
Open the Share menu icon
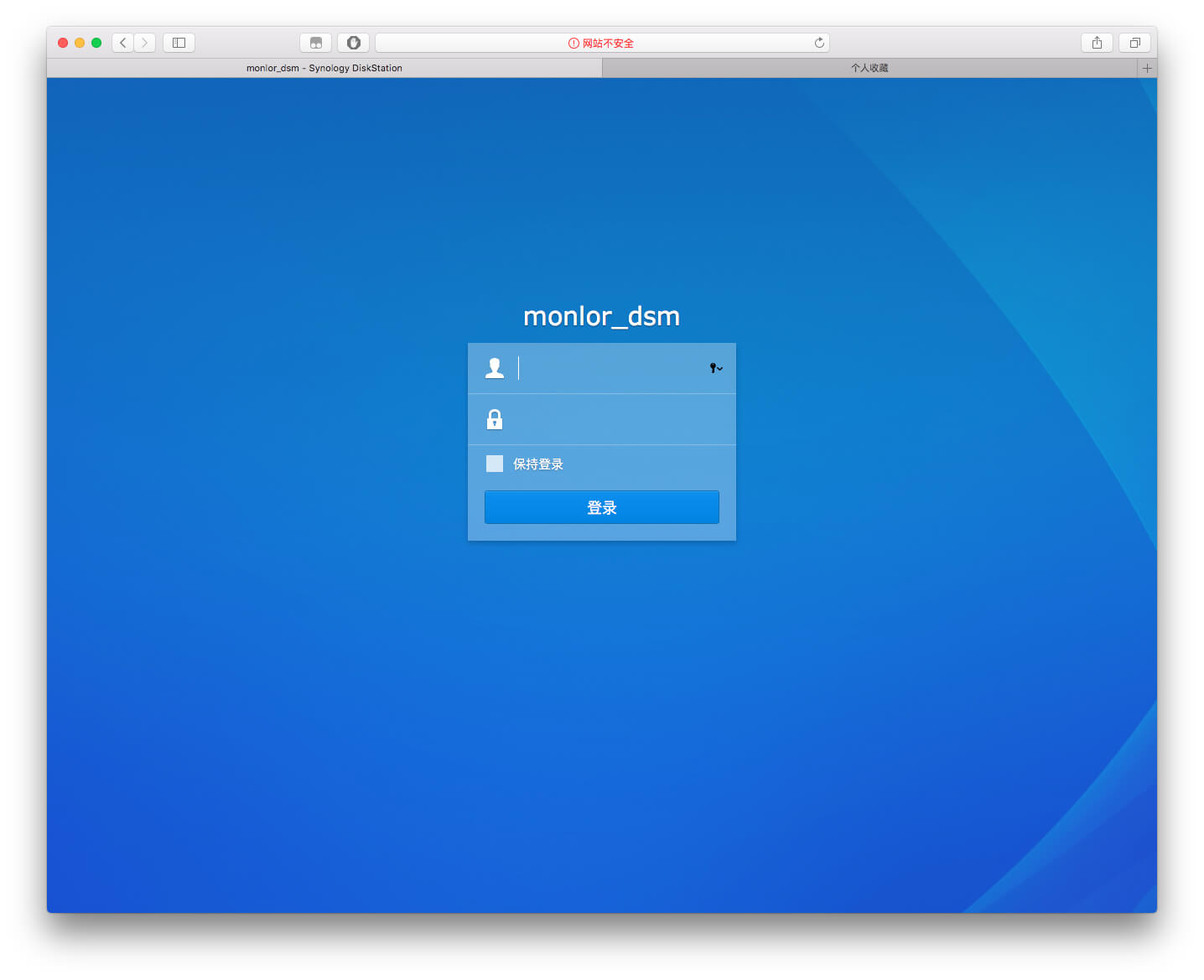pos(1097,43)
